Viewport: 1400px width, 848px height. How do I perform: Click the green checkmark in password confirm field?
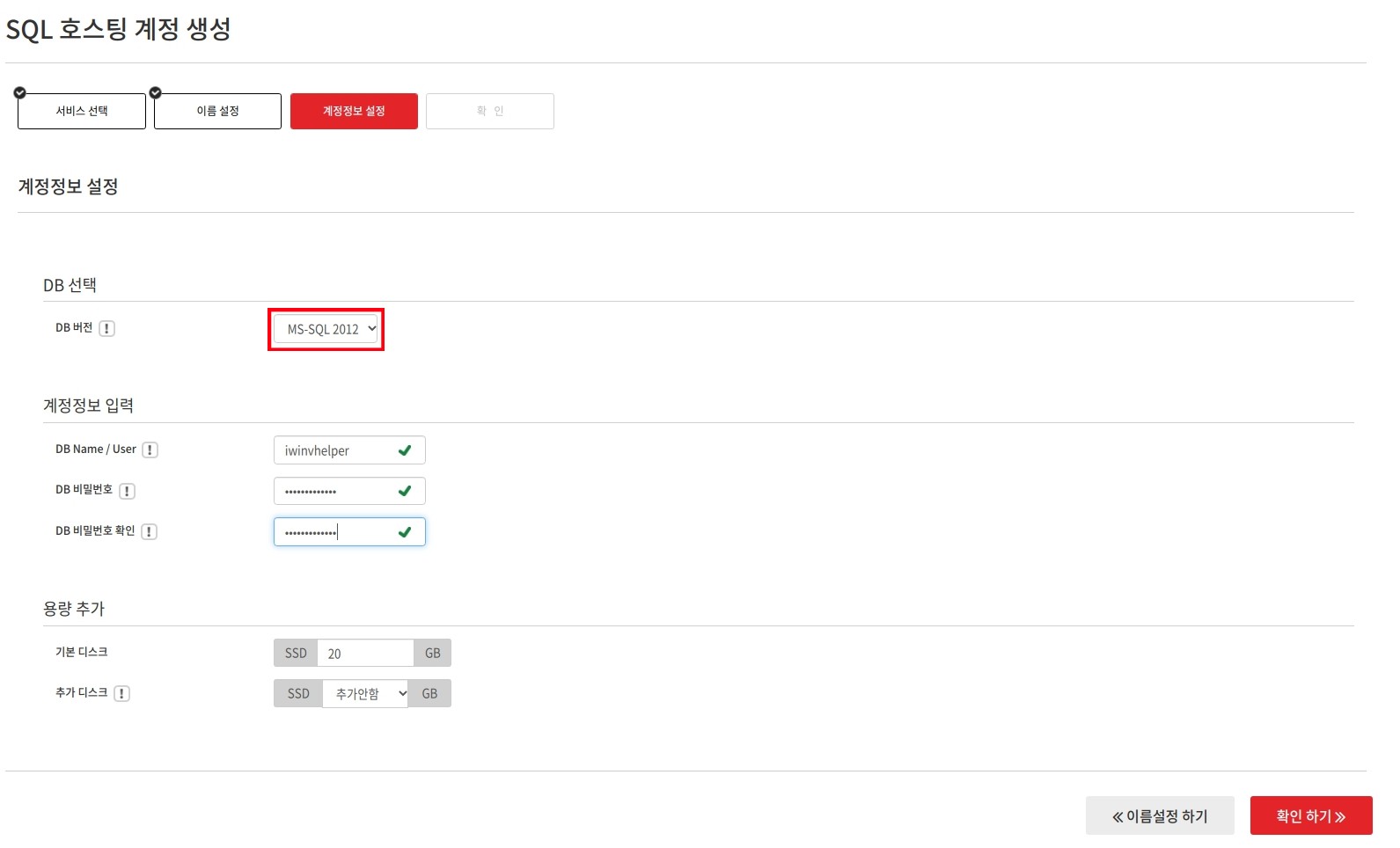pos(405,532)
